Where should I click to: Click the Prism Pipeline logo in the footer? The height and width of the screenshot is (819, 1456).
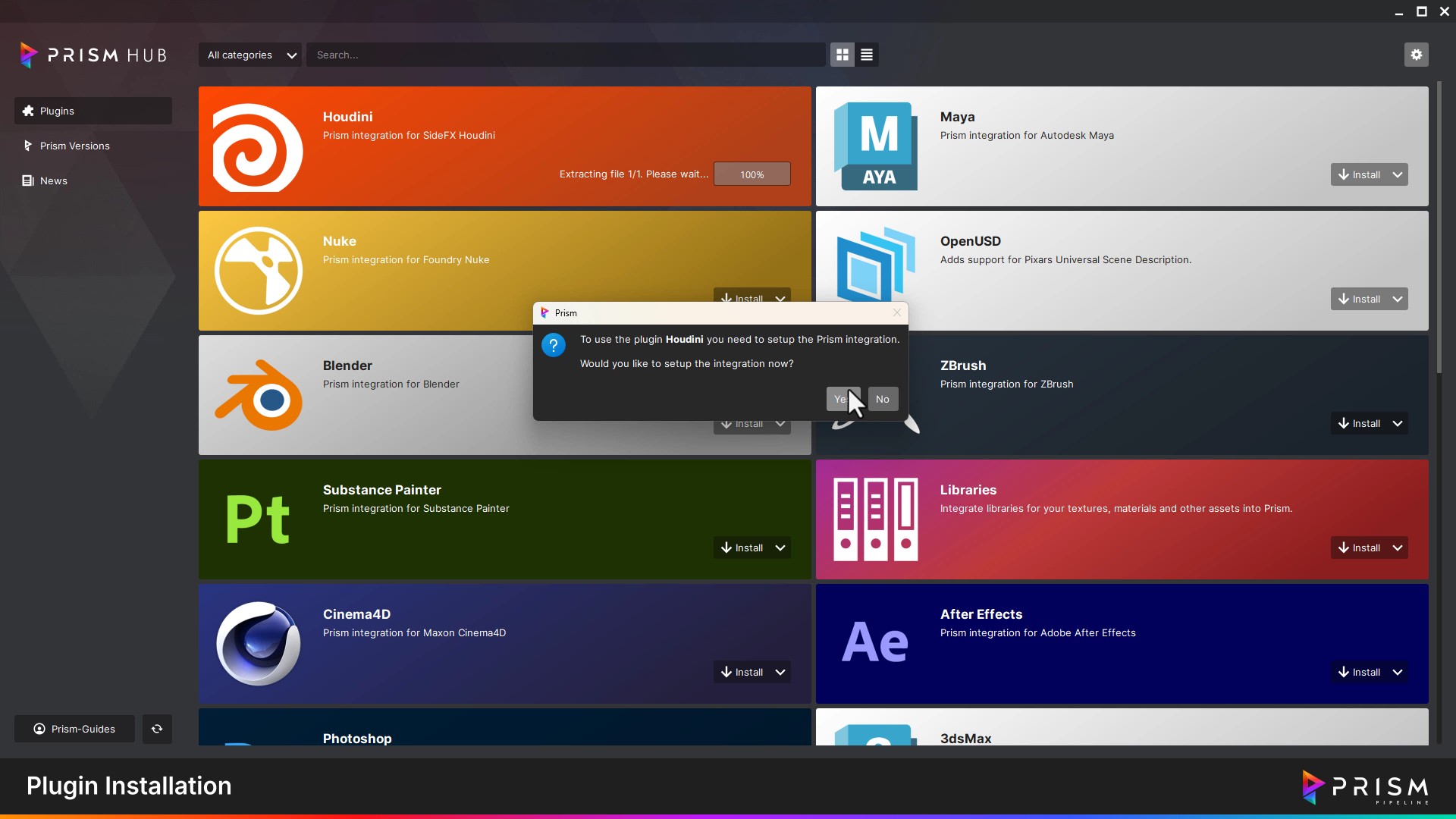pyautogui.click(x=1365, y=787)
